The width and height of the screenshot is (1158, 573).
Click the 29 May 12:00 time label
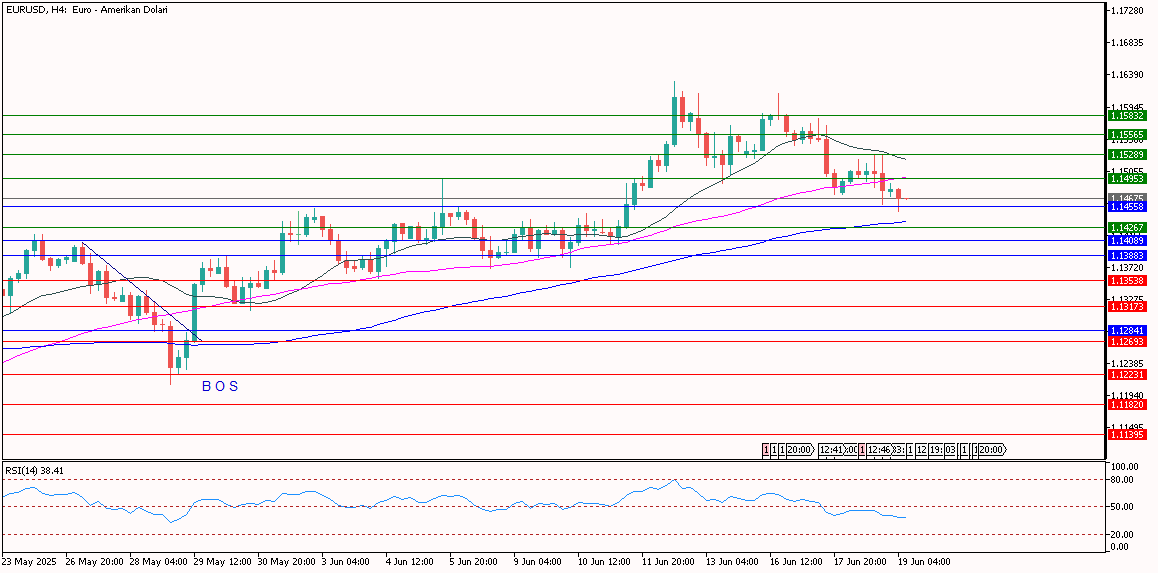pyautogui.click(x=223, y=561)
